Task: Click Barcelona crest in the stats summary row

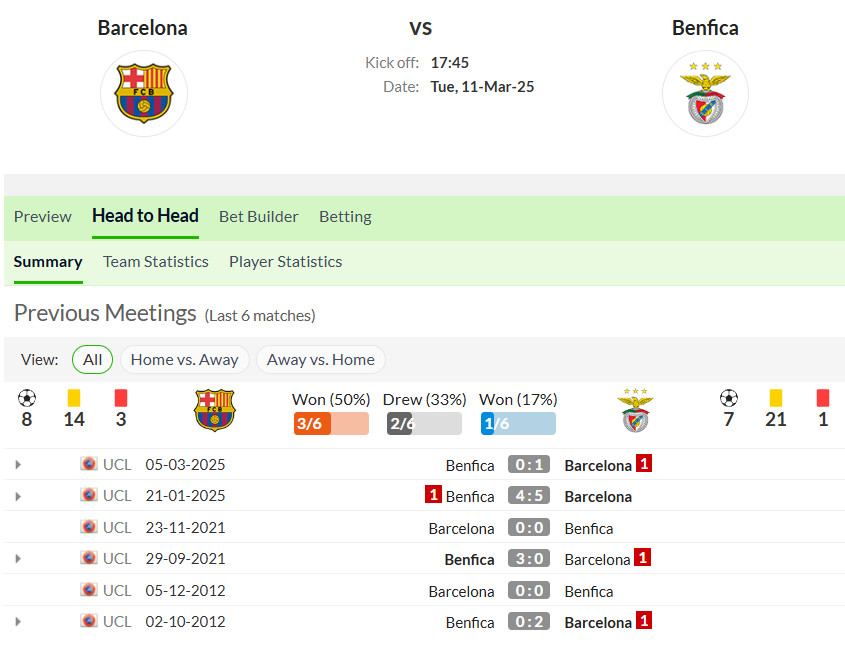Action: (x=214, y=410)
